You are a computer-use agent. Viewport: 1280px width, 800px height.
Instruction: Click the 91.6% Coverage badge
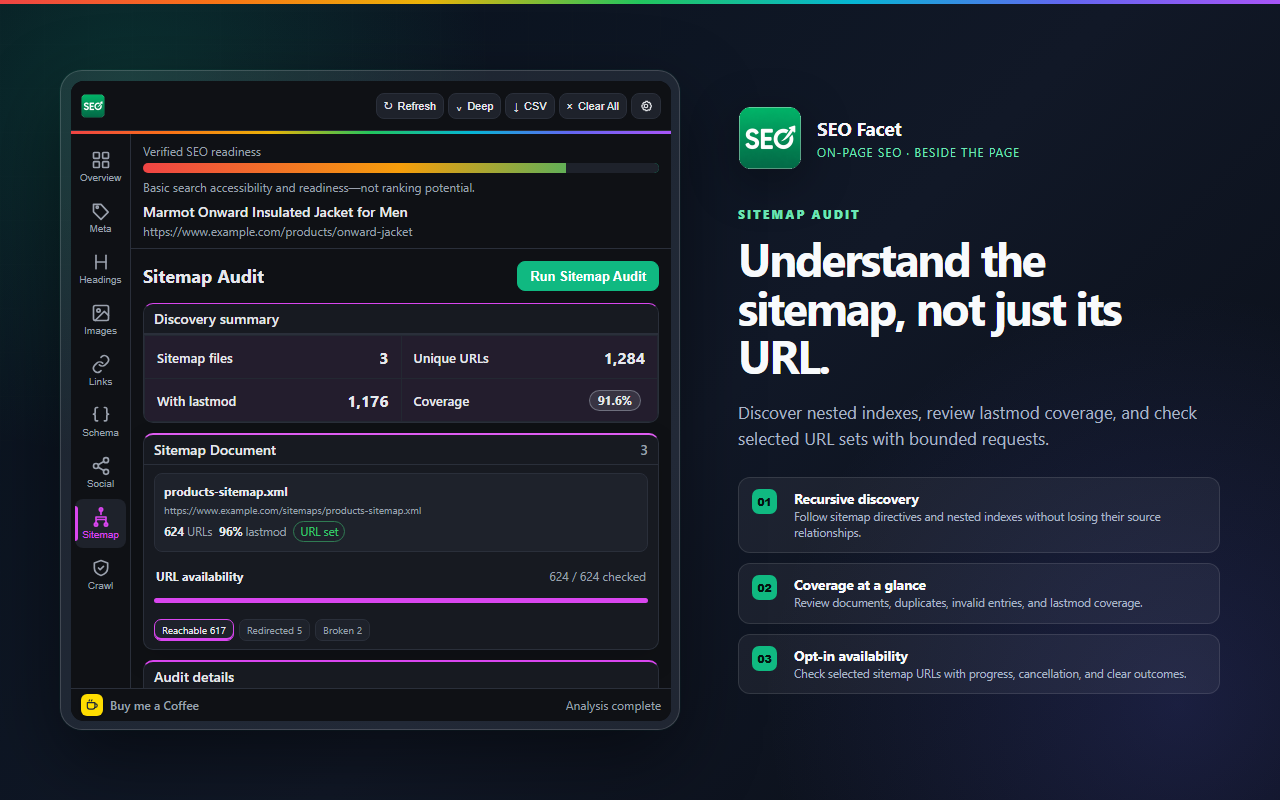pyautogui.click(x=615, y=401)
